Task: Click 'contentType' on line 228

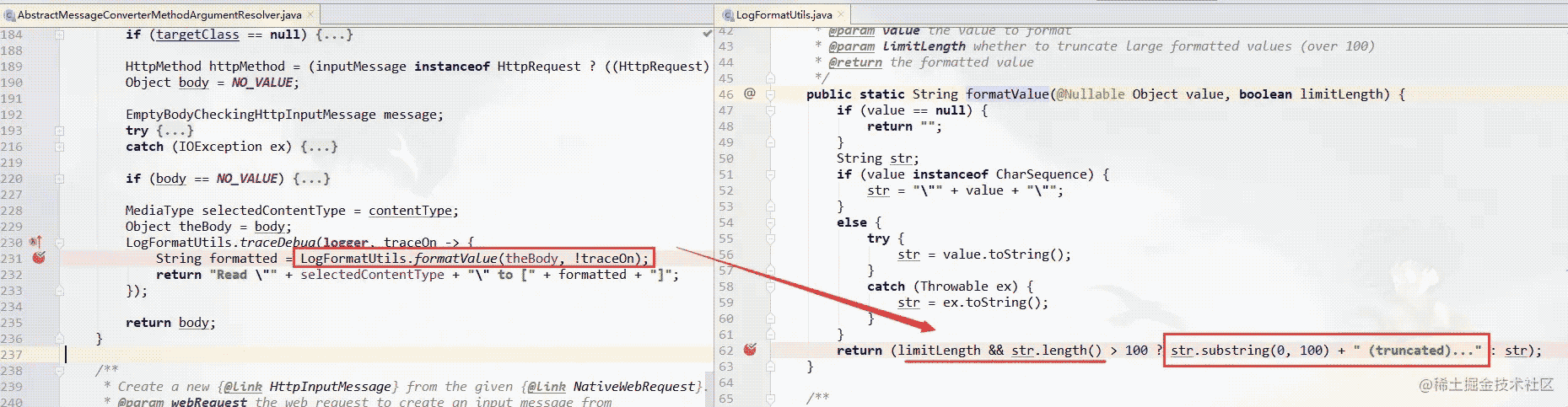Action: pos(410,211)
